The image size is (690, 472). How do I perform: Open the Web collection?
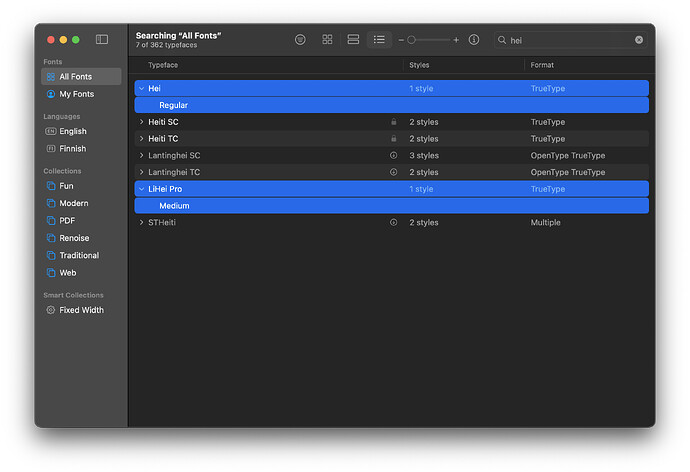(81, 273)
